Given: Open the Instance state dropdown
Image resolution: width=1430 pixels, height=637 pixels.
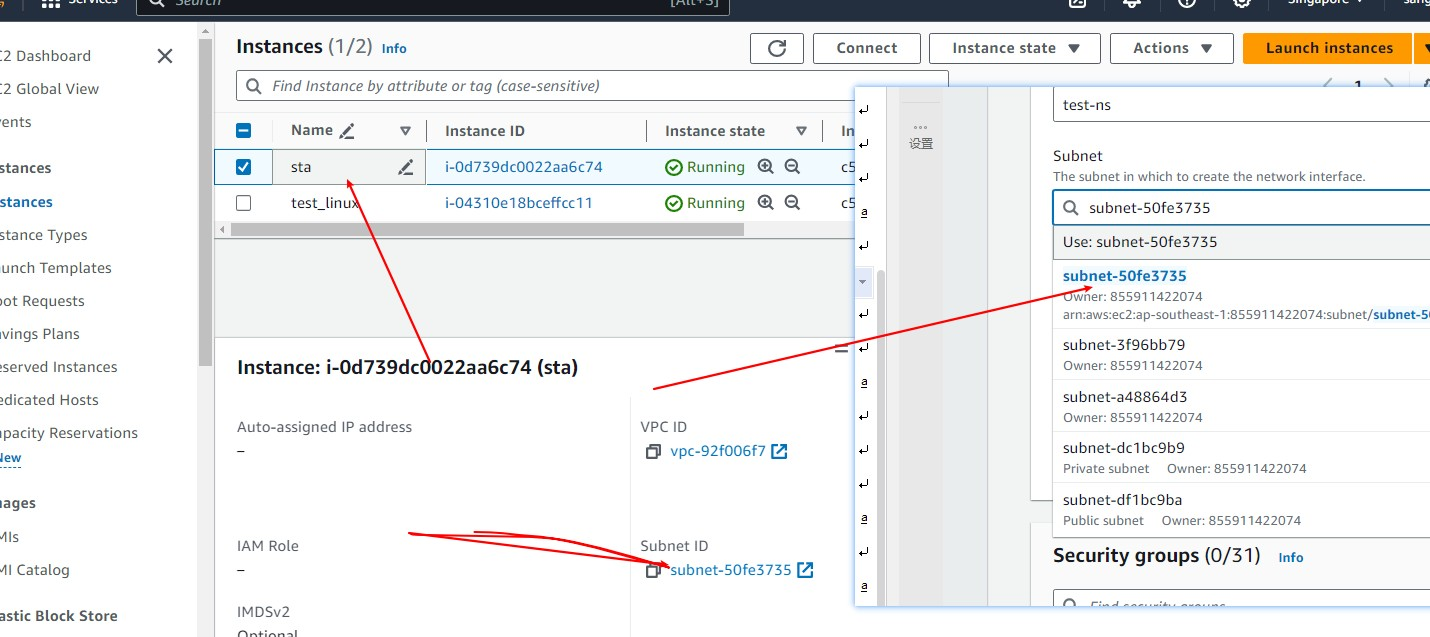Looking at the screenshot, I should (x=1015, y=48).
